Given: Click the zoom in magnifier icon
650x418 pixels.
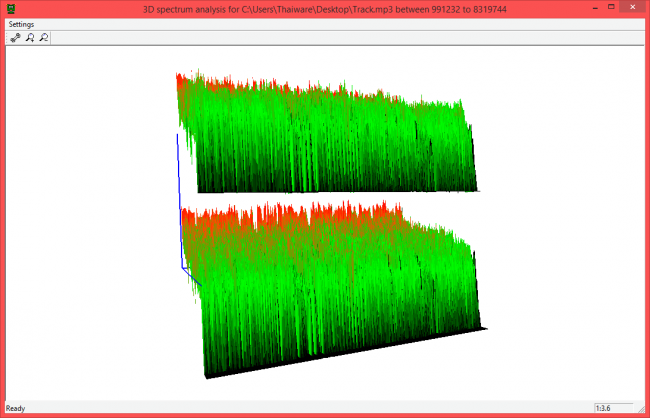Looking at the screenshot, I should click(x=30, y=38).
